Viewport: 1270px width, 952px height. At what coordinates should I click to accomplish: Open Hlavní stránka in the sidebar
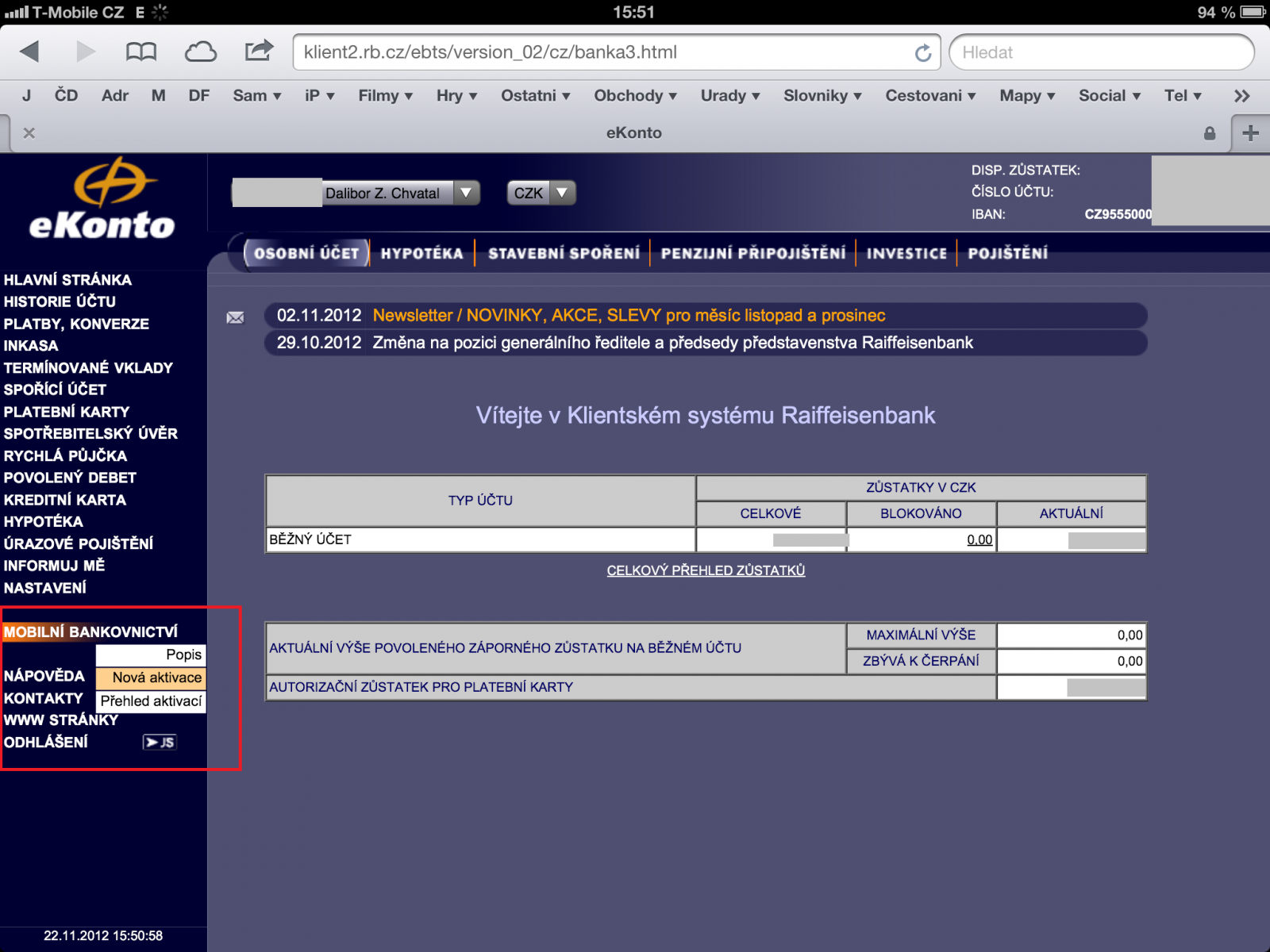67,280
